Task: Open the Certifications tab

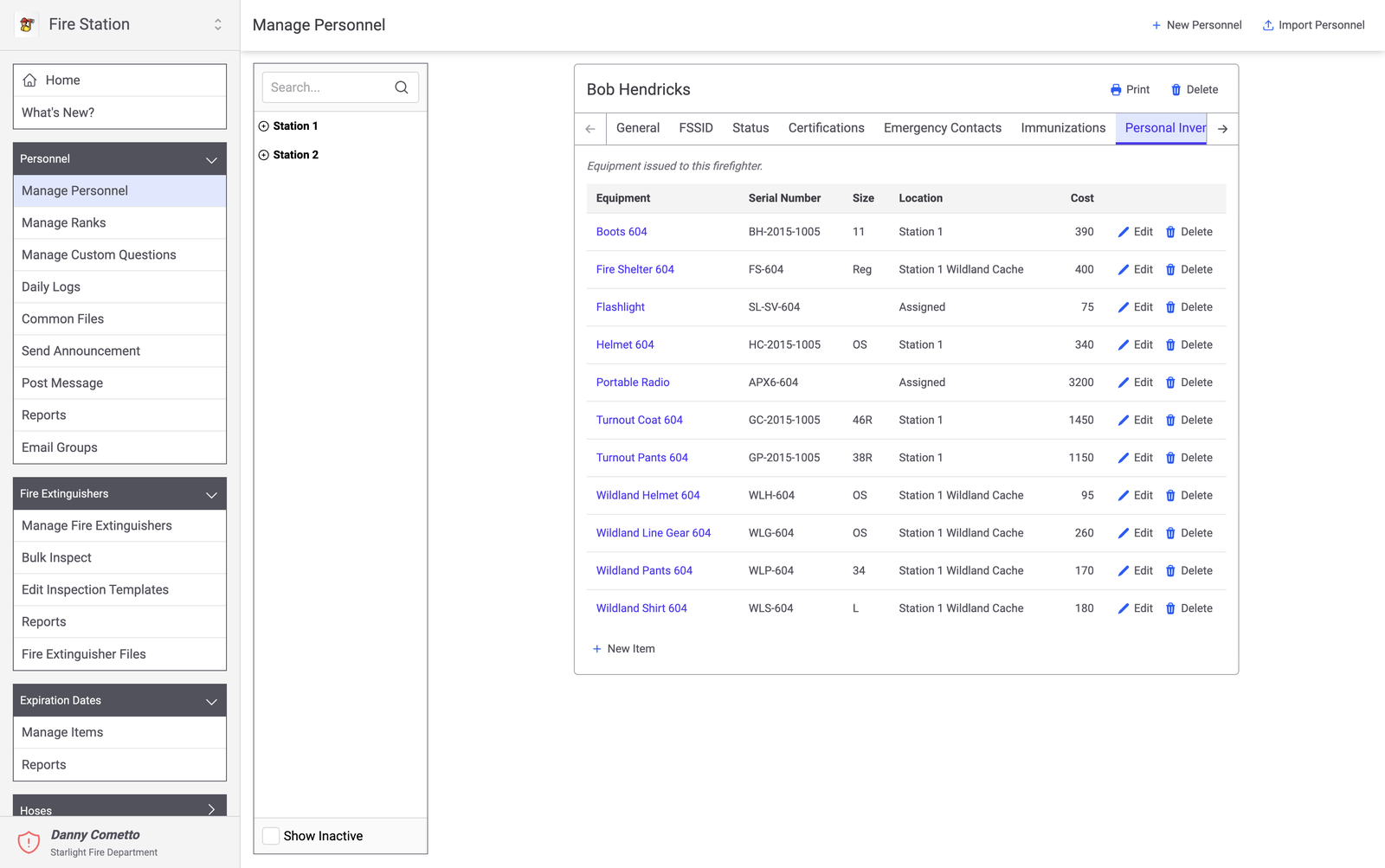Action: pyautogui.click(x=827, y=128)
